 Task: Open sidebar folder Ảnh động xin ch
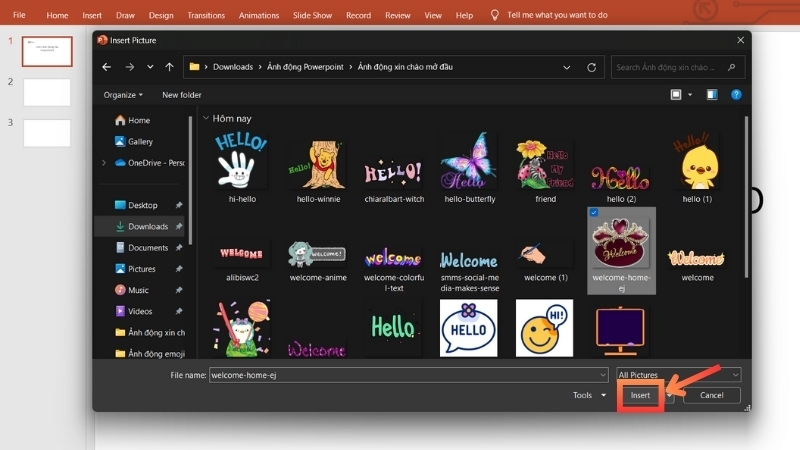click(x=150, y=333)
